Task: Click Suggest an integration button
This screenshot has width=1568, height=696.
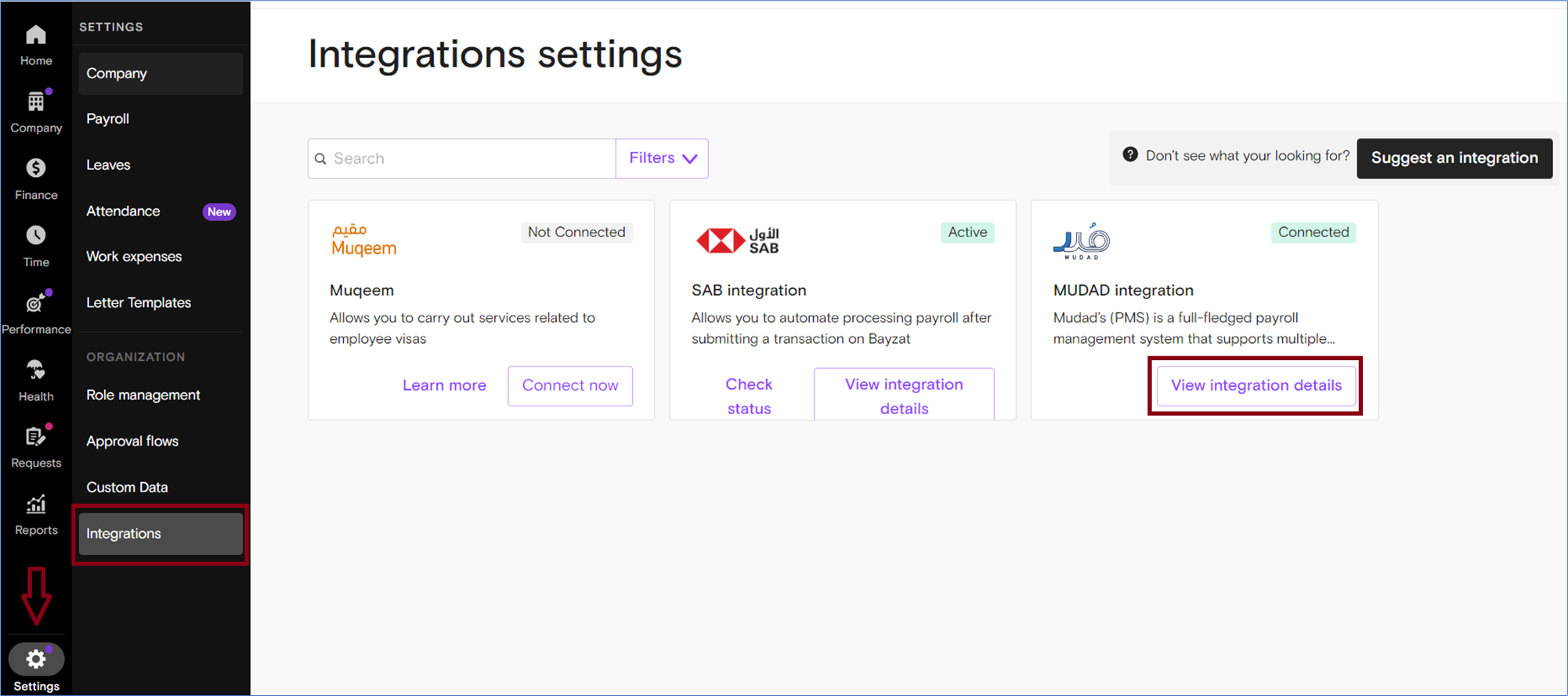Action: (1454, 158)
